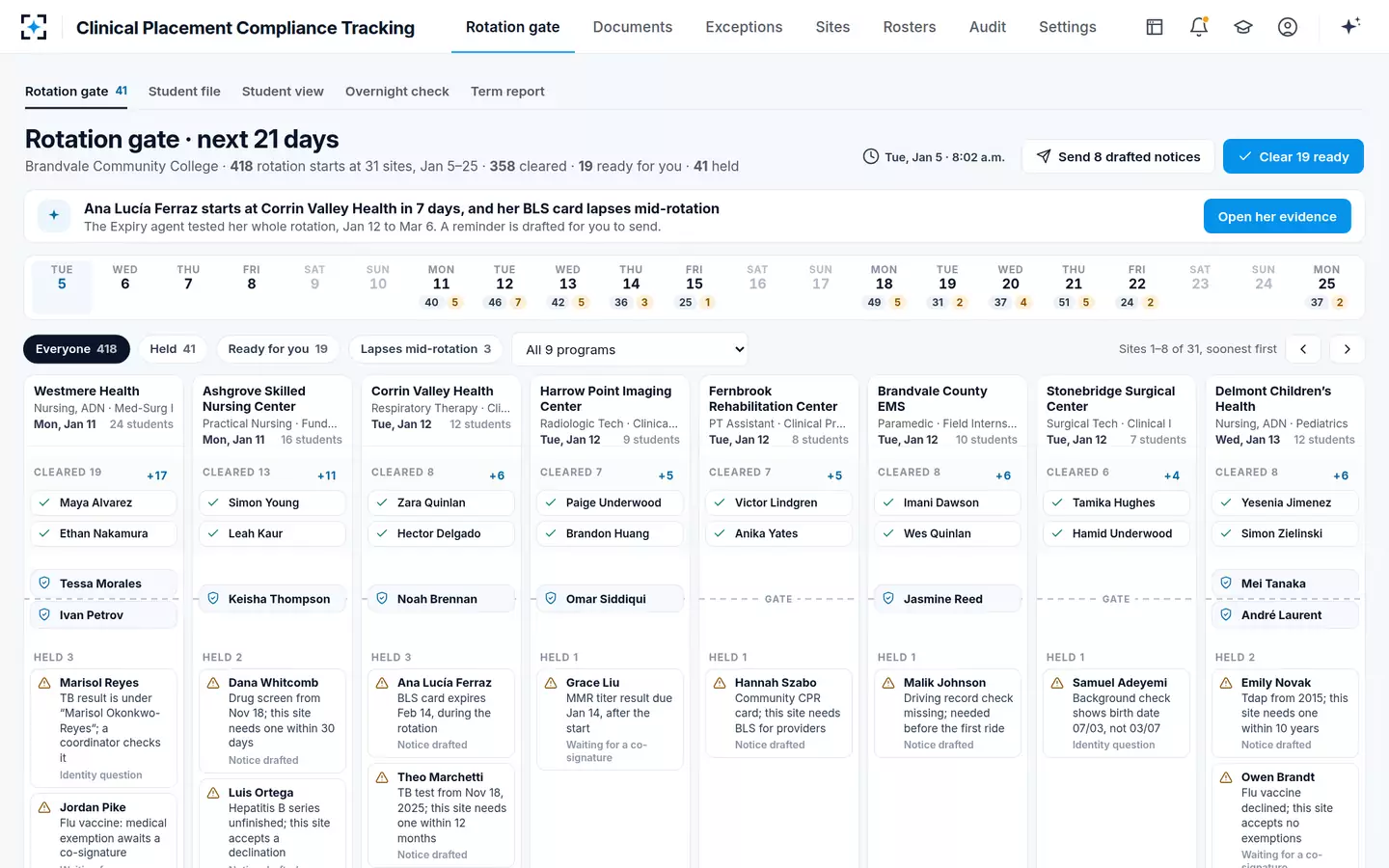Open the All 9 programs dropdown
The width and height of the screenshot is (1389, 868).
click(x=630, y=349)
